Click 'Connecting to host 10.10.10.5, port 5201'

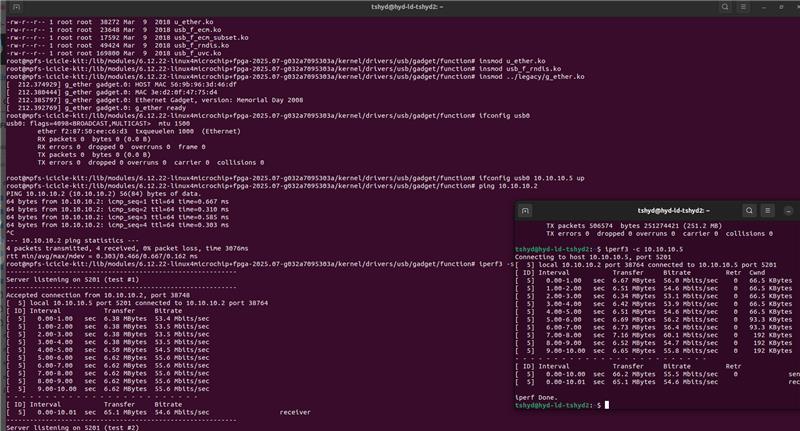coord(593,257)
